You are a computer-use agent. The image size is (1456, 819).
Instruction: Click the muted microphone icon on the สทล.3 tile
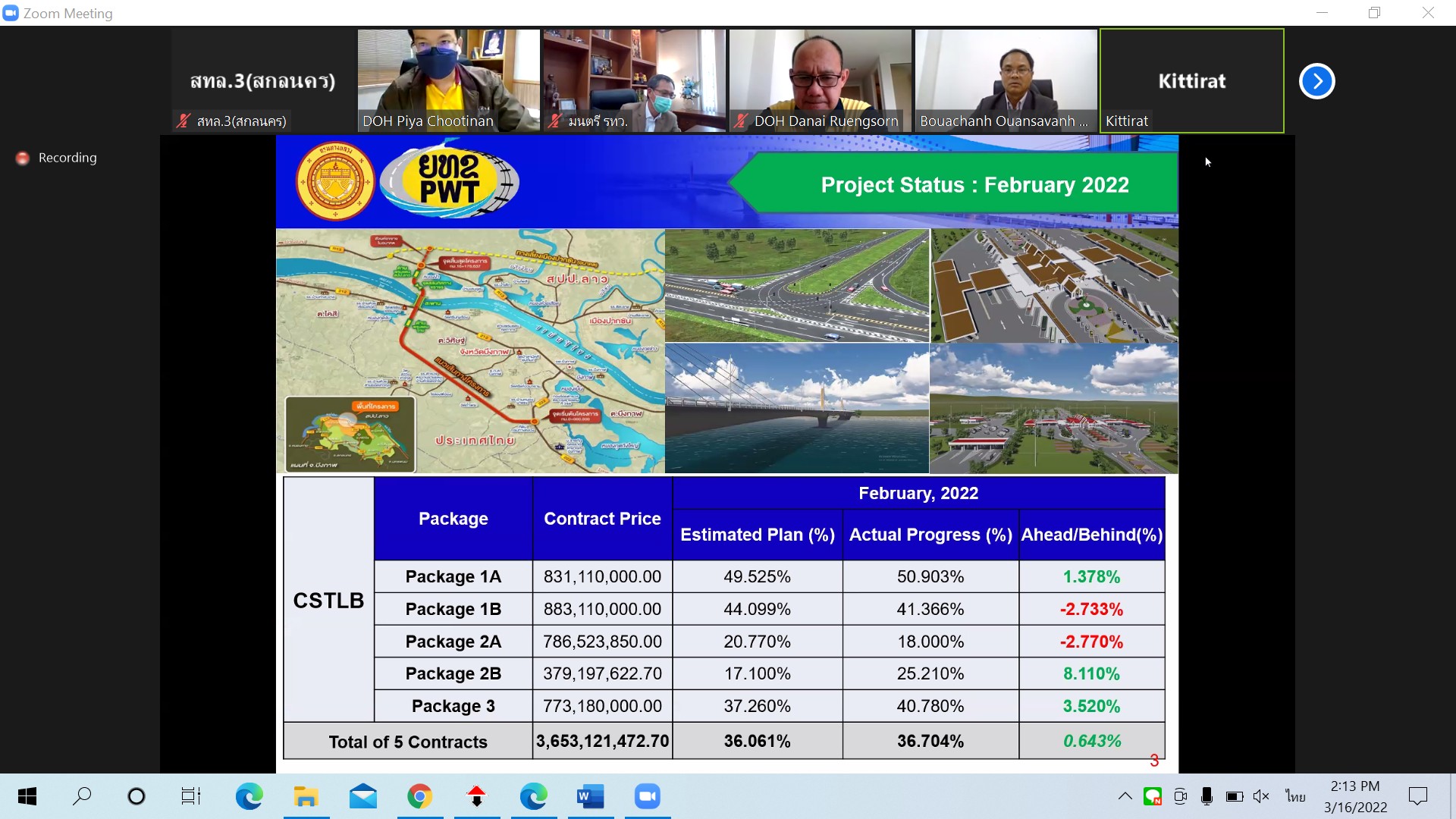click(183, 121)
